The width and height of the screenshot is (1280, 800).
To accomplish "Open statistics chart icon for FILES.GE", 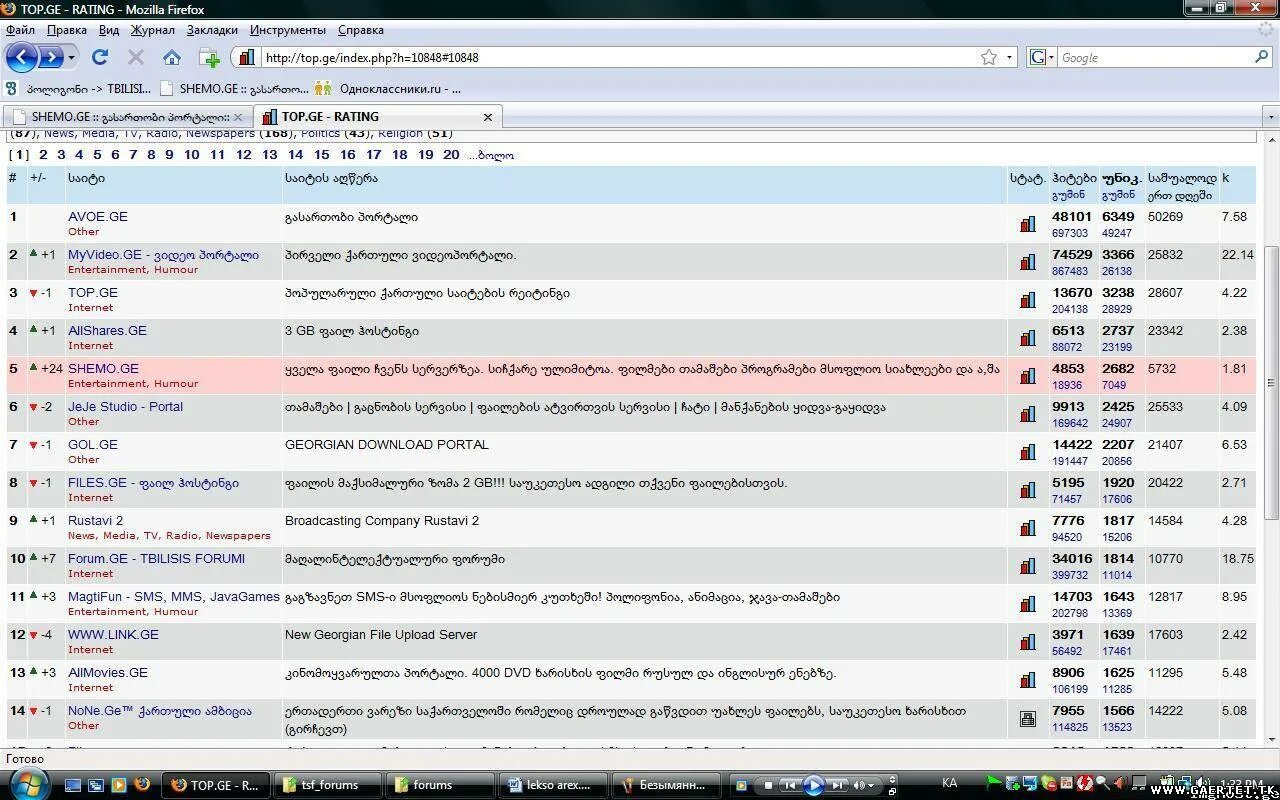I will [x=1028, y=490].
